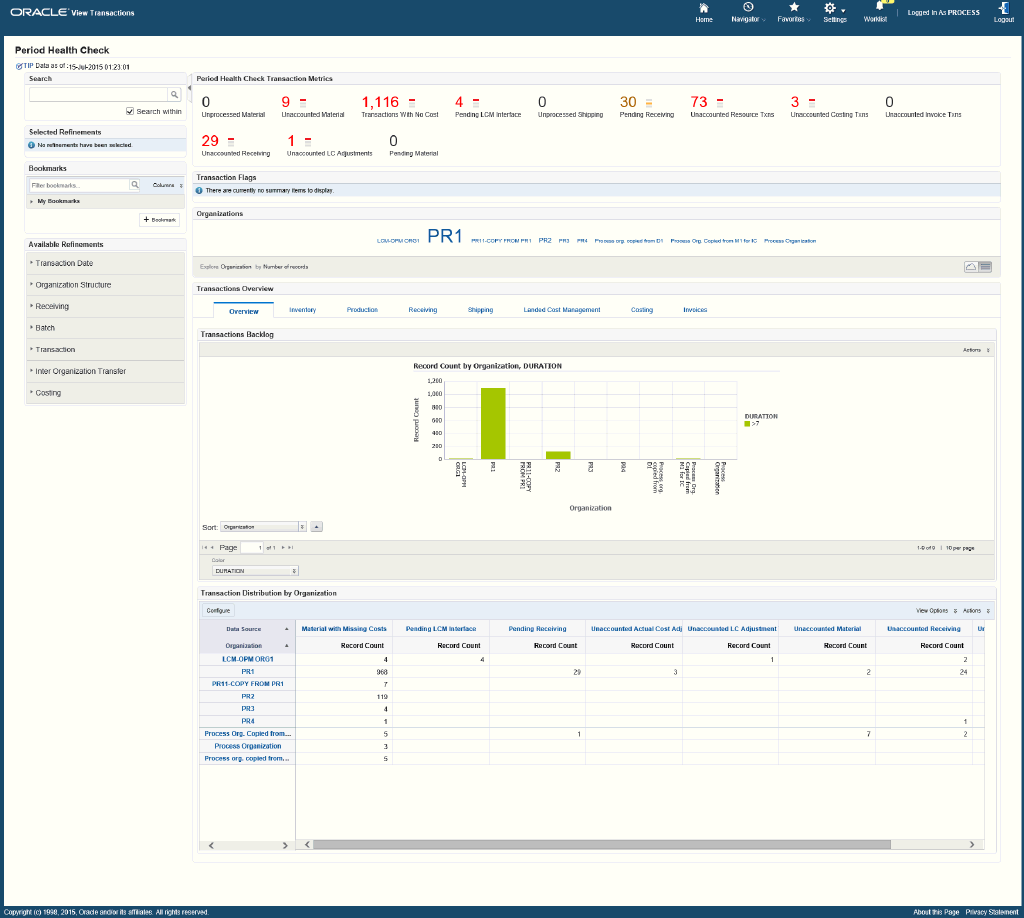Viewport: 1024px width, 918px height.
Task: Open View Options menu in distribution table
Action: pyautogui.click(x=936, y=611)
